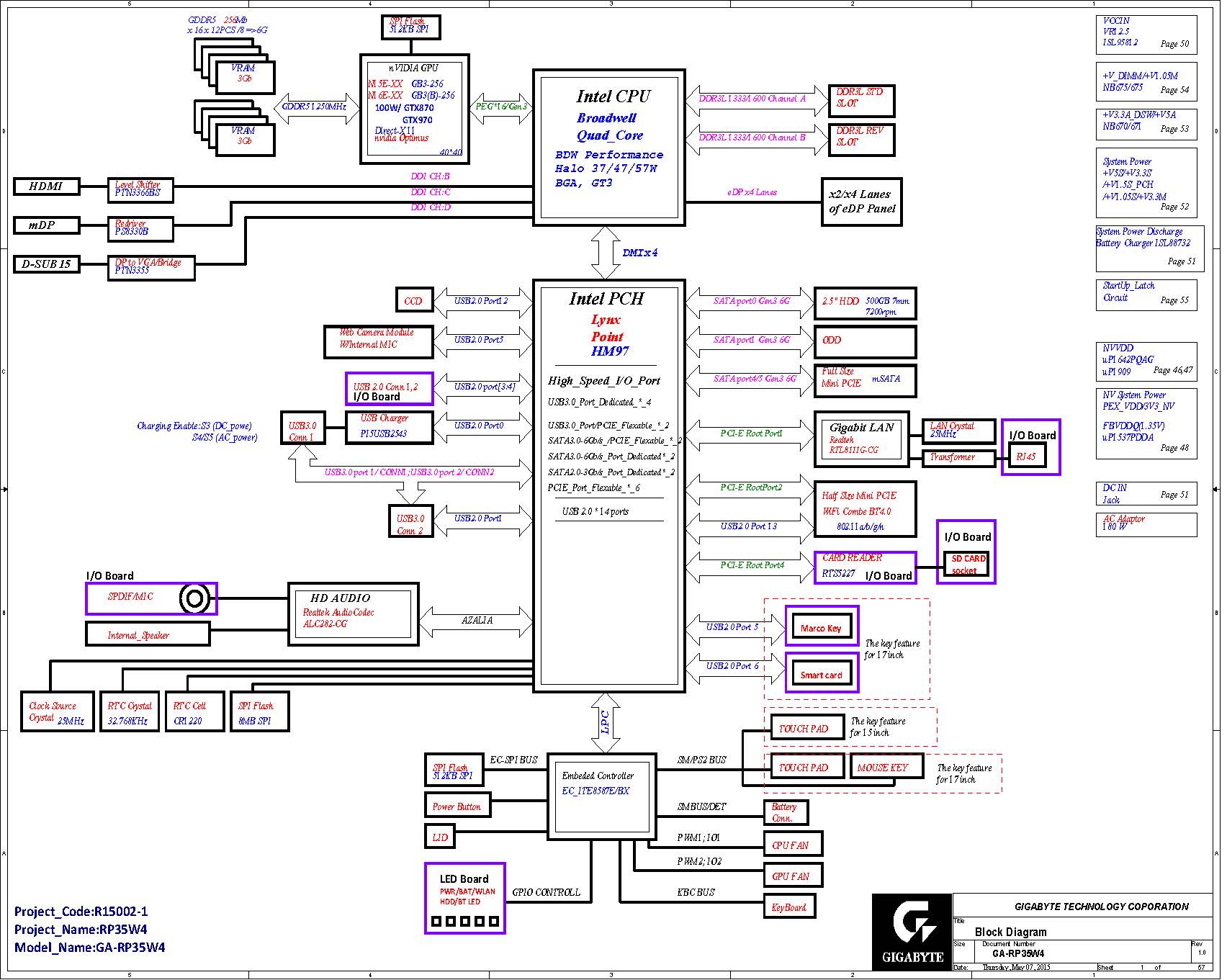The image size is (1227, 980).
Task: Select the first LED square on LED Board
Action: (436, 921)
